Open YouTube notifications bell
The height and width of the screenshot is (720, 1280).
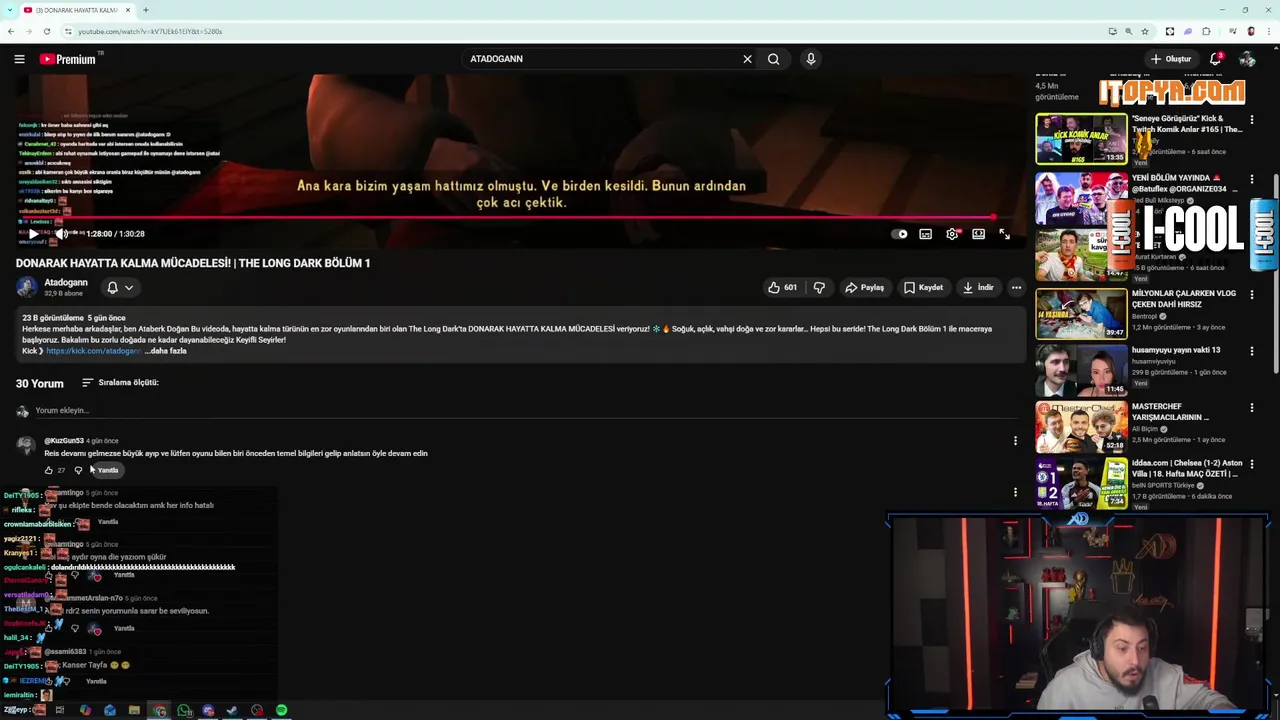pyautogui.click(x=1216, y=59)
